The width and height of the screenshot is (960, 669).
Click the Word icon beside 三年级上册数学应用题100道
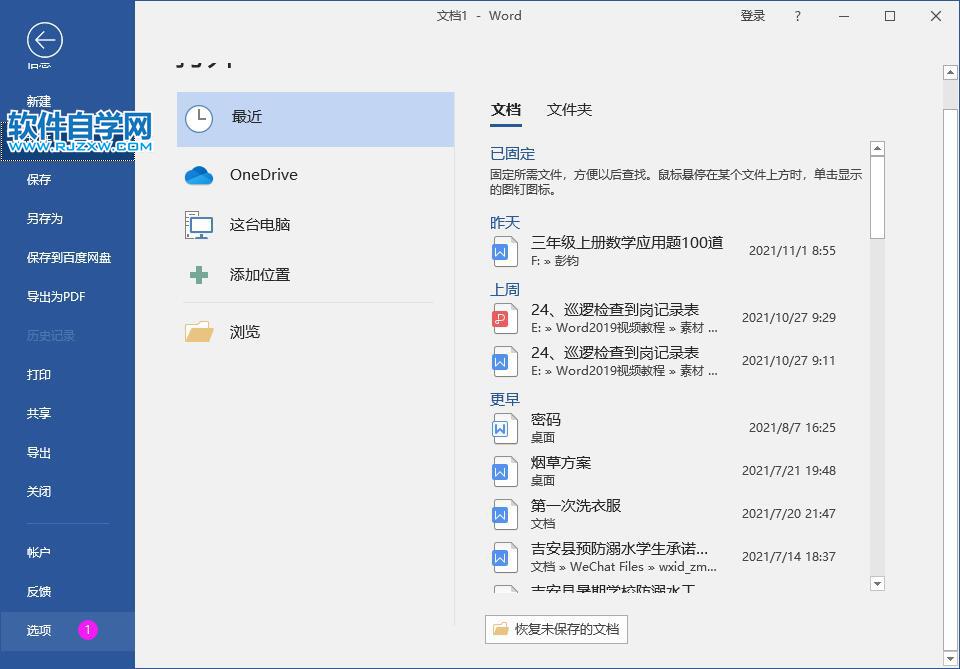pyautogui.click(x=504, y=251)
